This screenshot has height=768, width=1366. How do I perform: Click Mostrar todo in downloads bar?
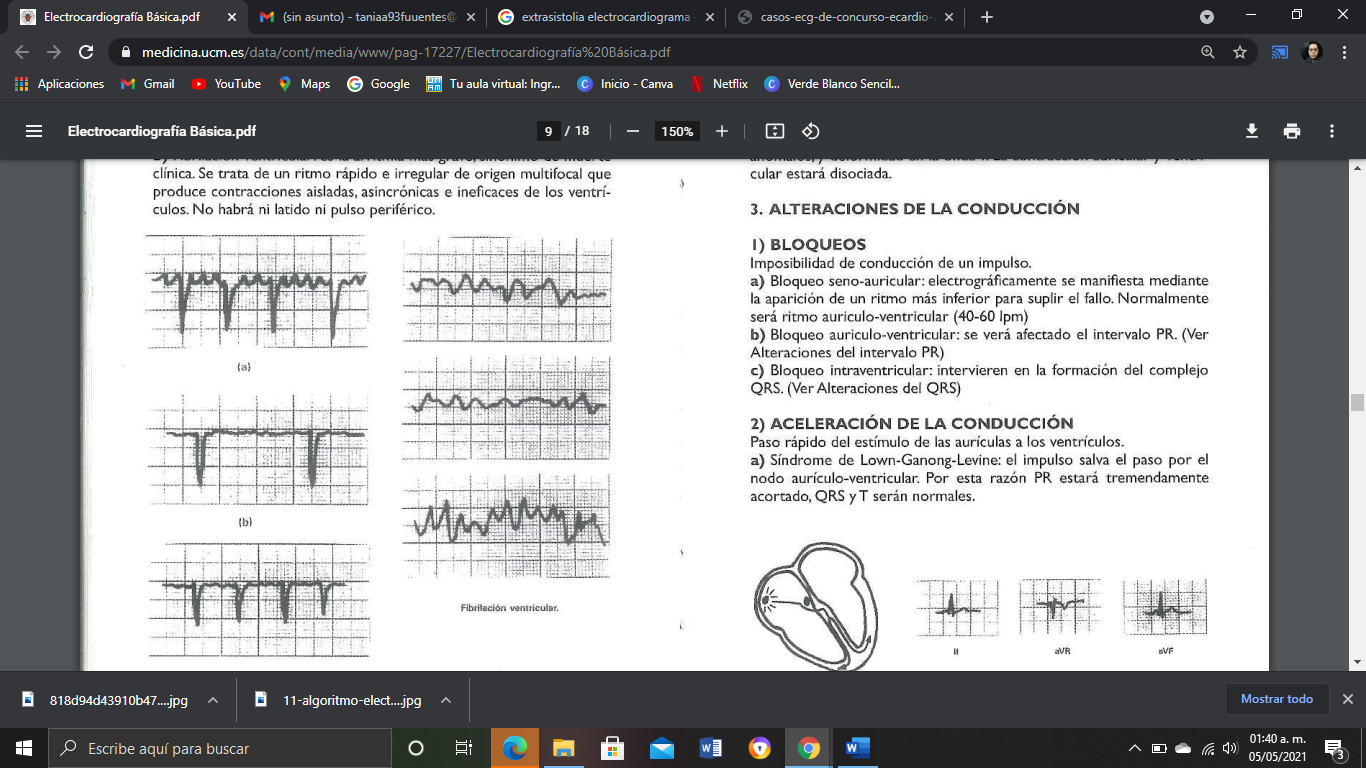[1277, 699]
